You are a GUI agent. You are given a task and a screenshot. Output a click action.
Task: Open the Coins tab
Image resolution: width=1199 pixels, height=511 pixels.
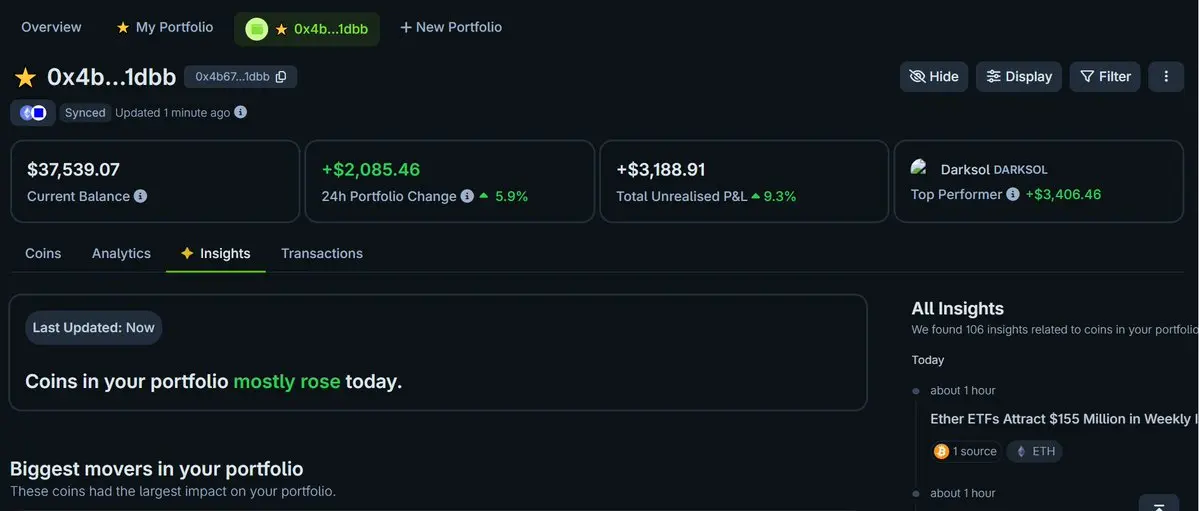tap(43, 253)
